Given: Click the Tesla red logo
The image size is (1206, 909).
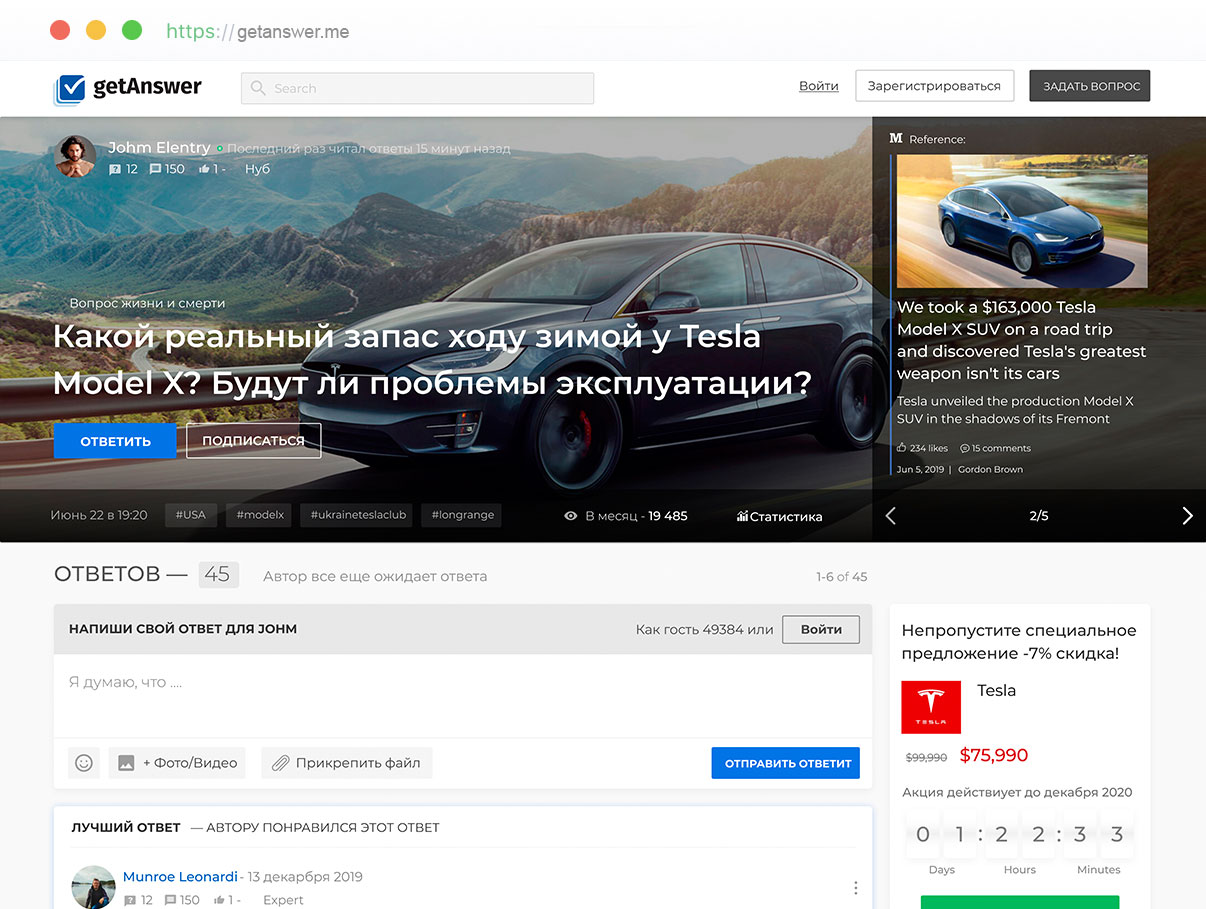Looking at the screenshot, I should 930,707.
